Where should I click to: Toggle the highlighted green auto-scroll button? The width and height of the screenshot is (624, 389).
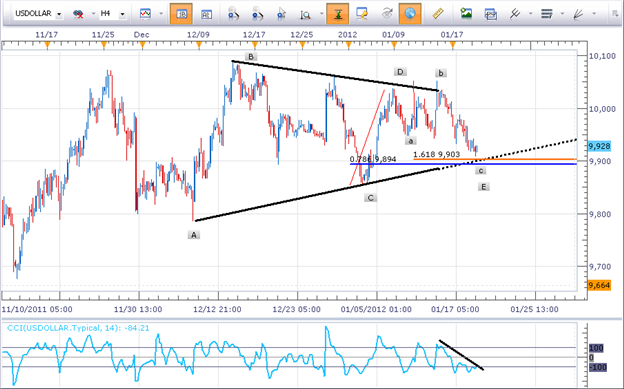(337, 14)
